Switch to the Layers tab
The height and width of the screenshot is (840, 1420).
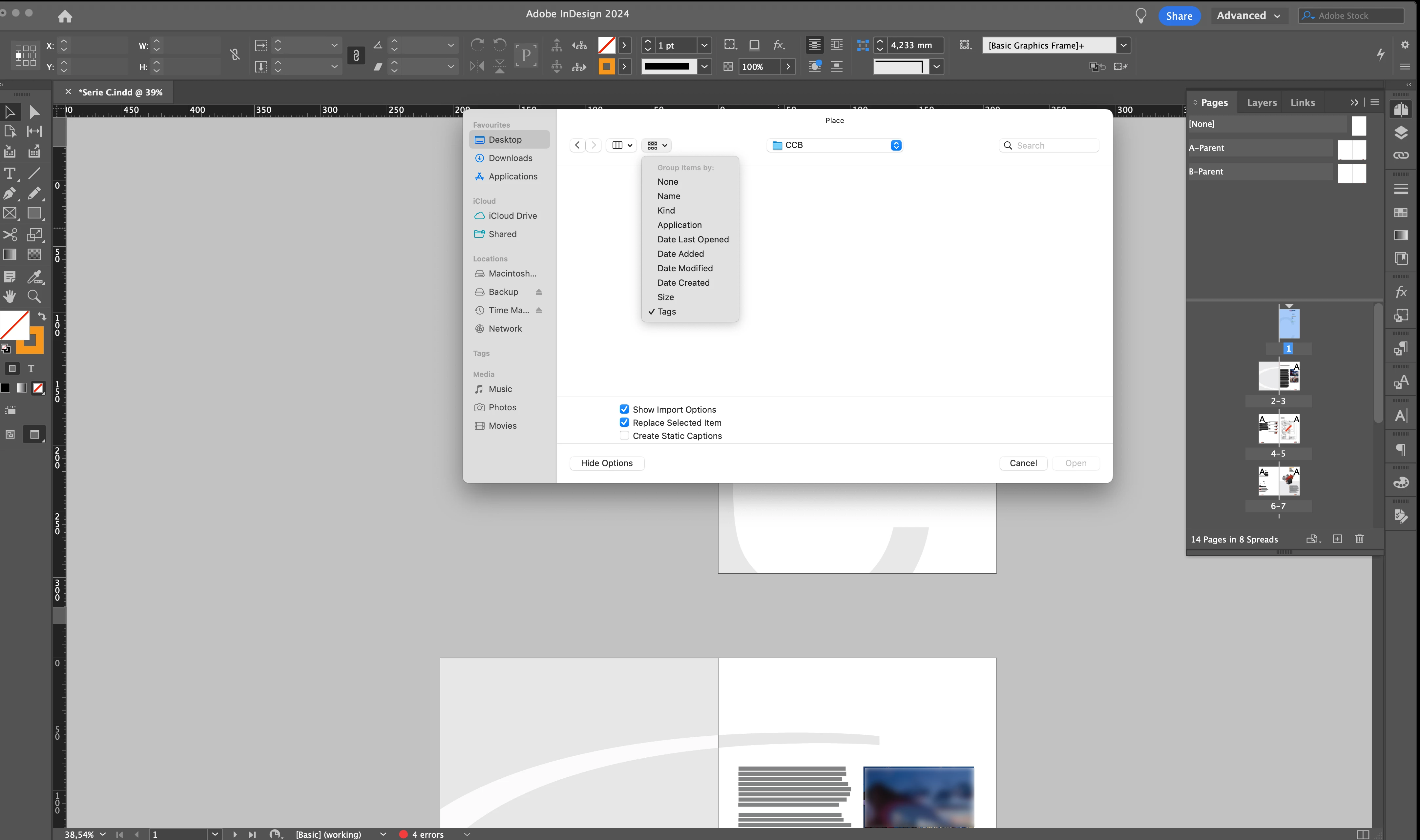coord(1262,102)
